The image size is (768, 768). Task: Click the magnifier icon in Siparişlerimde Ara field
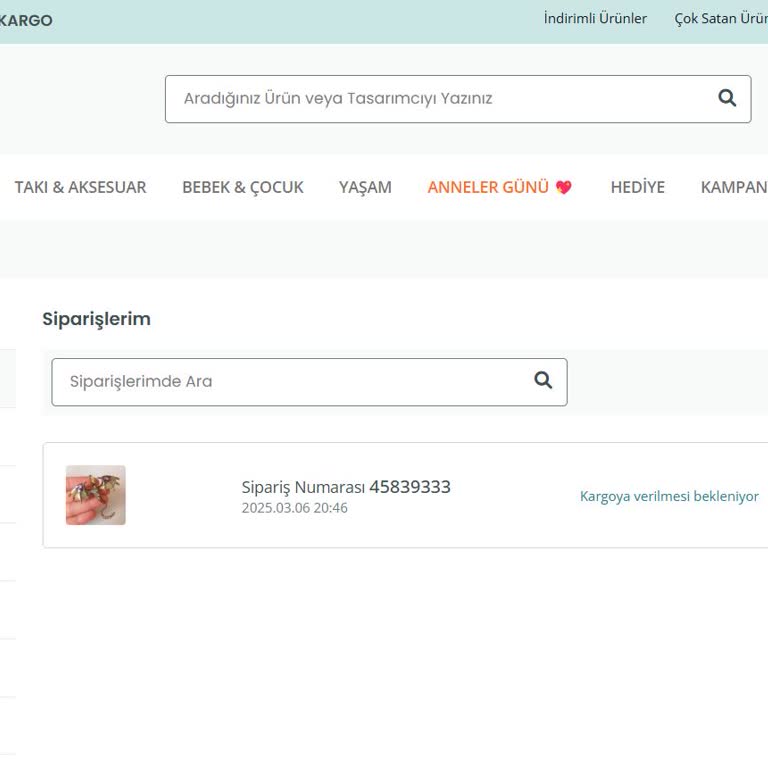coord(543,380)
